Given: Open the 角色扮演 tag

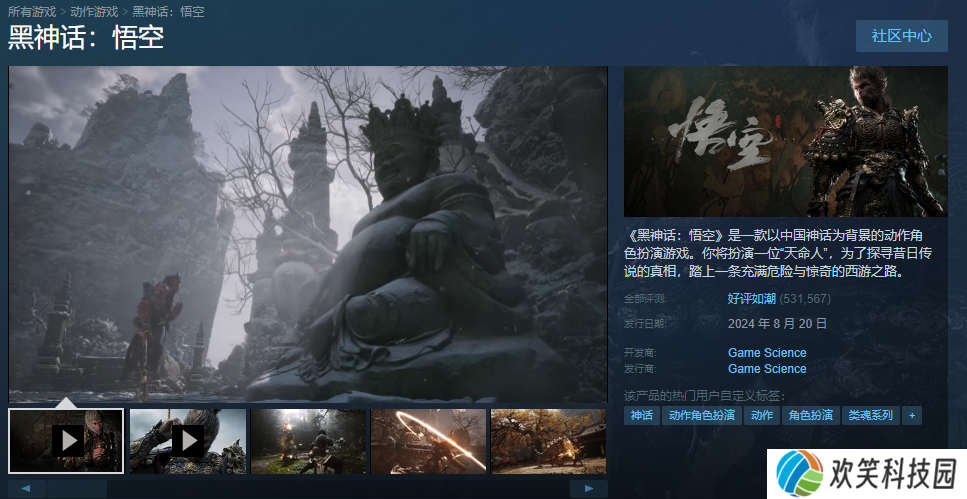Looking at the screenshot, I should point(810,415).
